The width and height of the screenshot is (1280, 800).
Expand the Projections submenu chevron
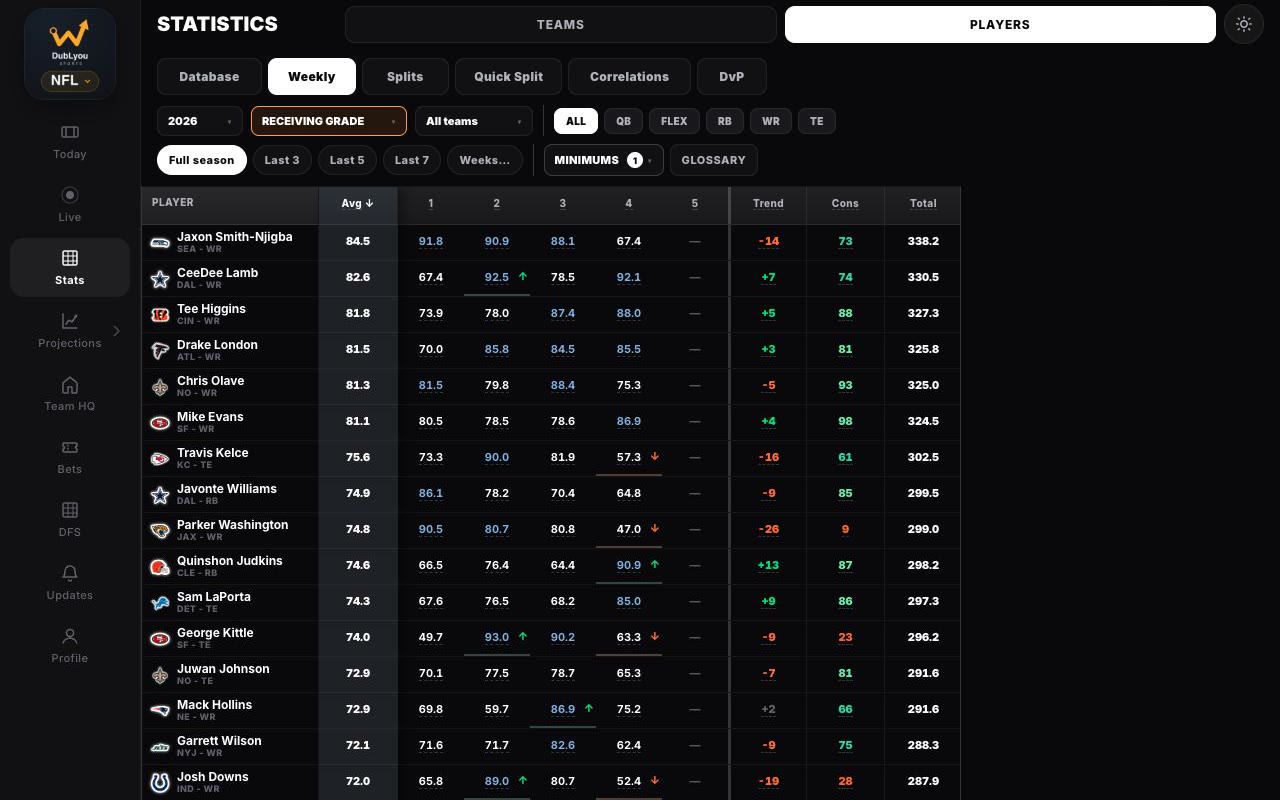click(x=116, y=331)
